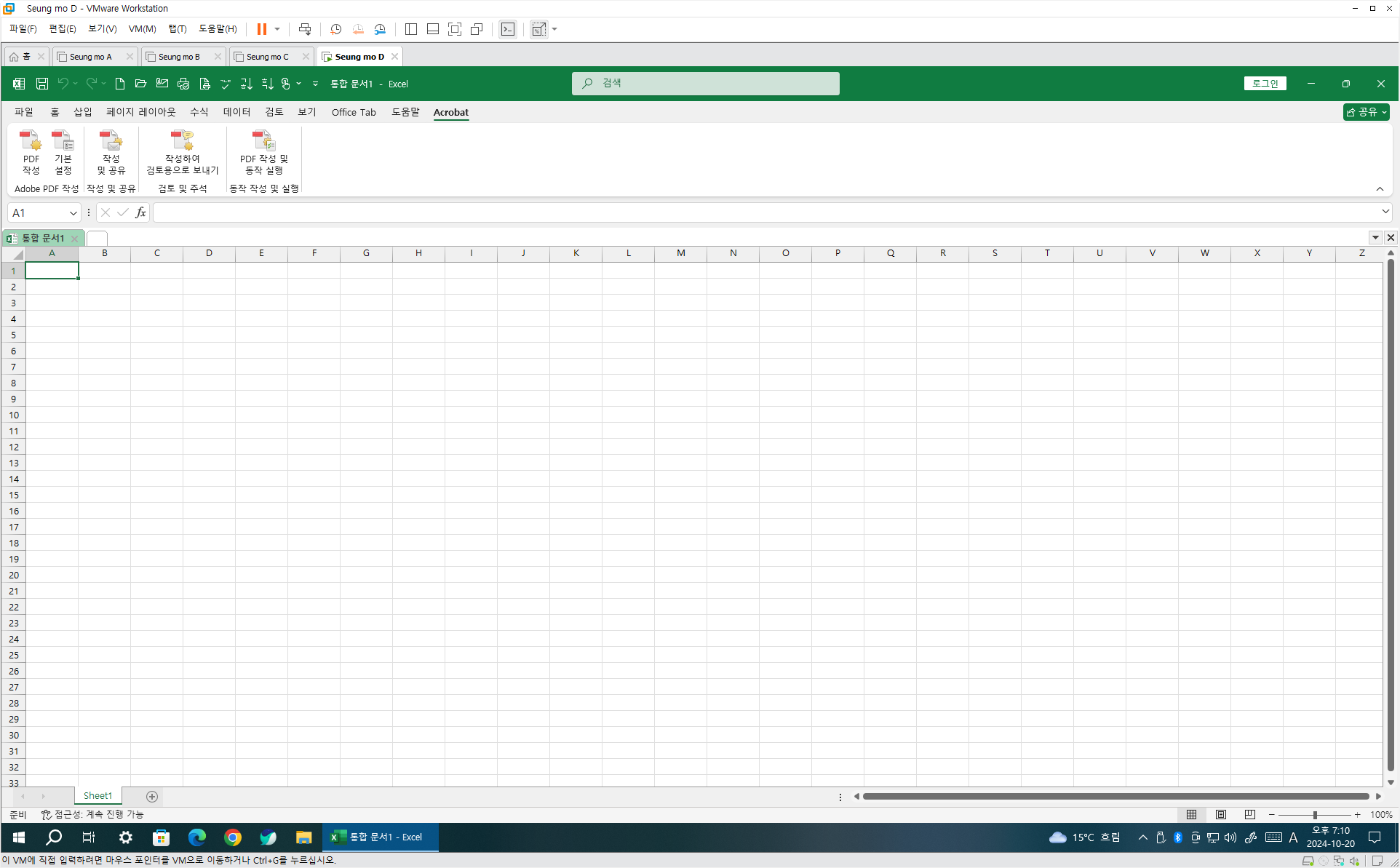Switch to Seung mo B VM tab

(x=179, y=57)
